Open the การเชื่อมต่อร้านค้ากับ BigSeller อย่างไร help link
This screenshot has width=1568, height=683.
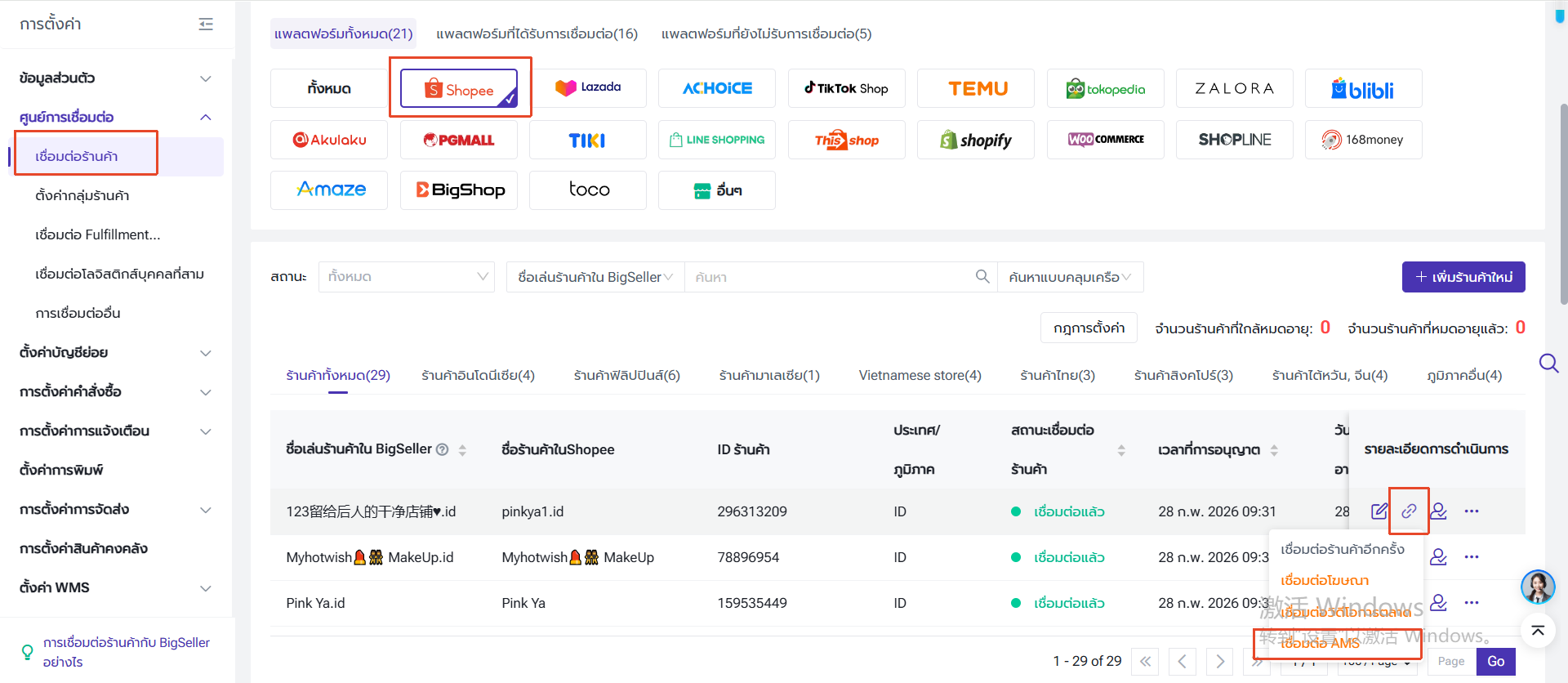127,652
